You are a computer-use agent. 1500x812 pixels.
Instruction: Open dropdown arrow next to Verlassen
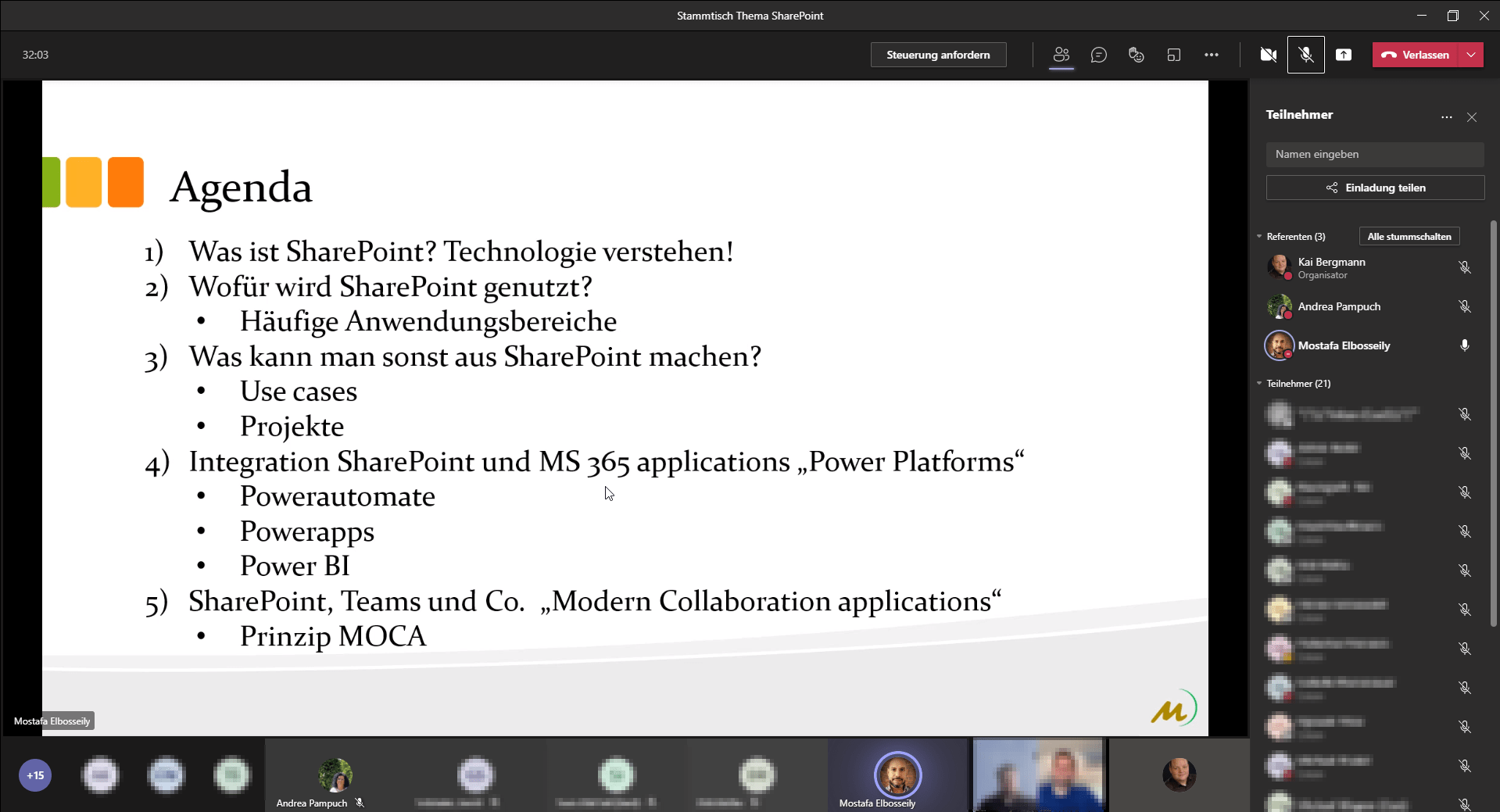tap(1471, 55)
